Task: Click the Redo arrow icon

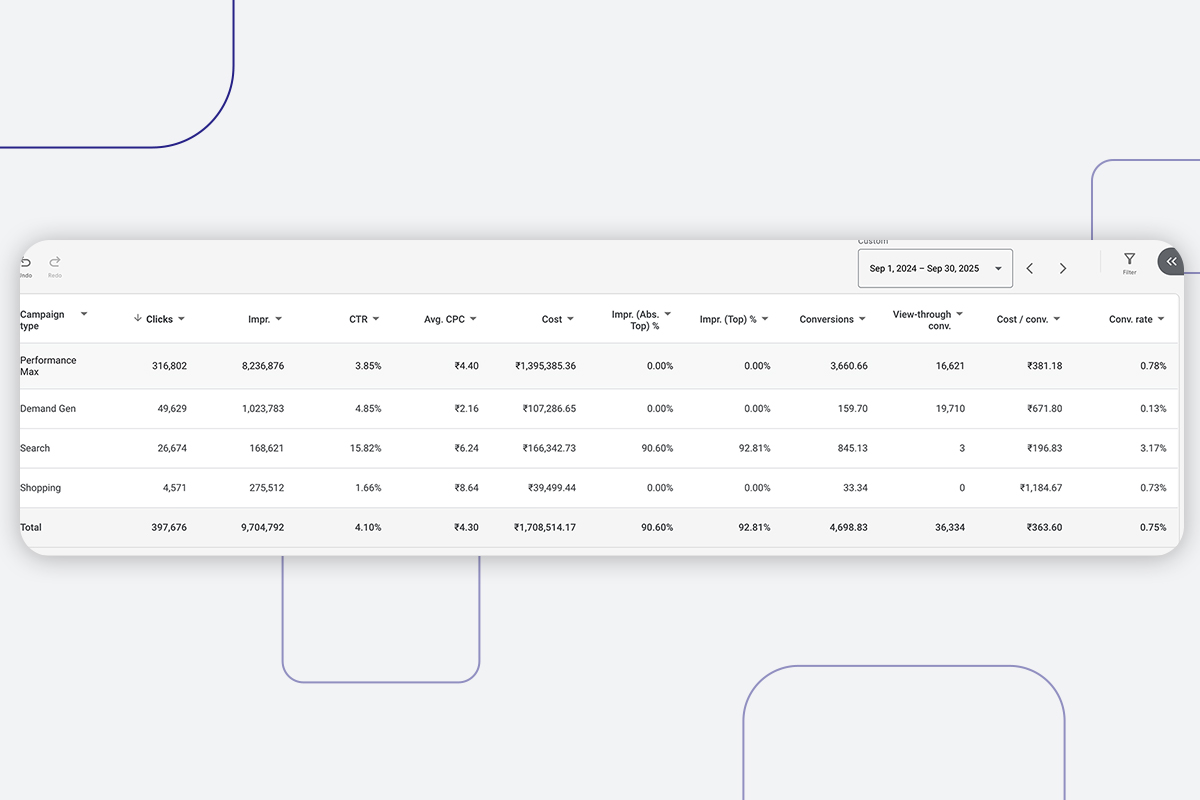Action: point(55,262)
